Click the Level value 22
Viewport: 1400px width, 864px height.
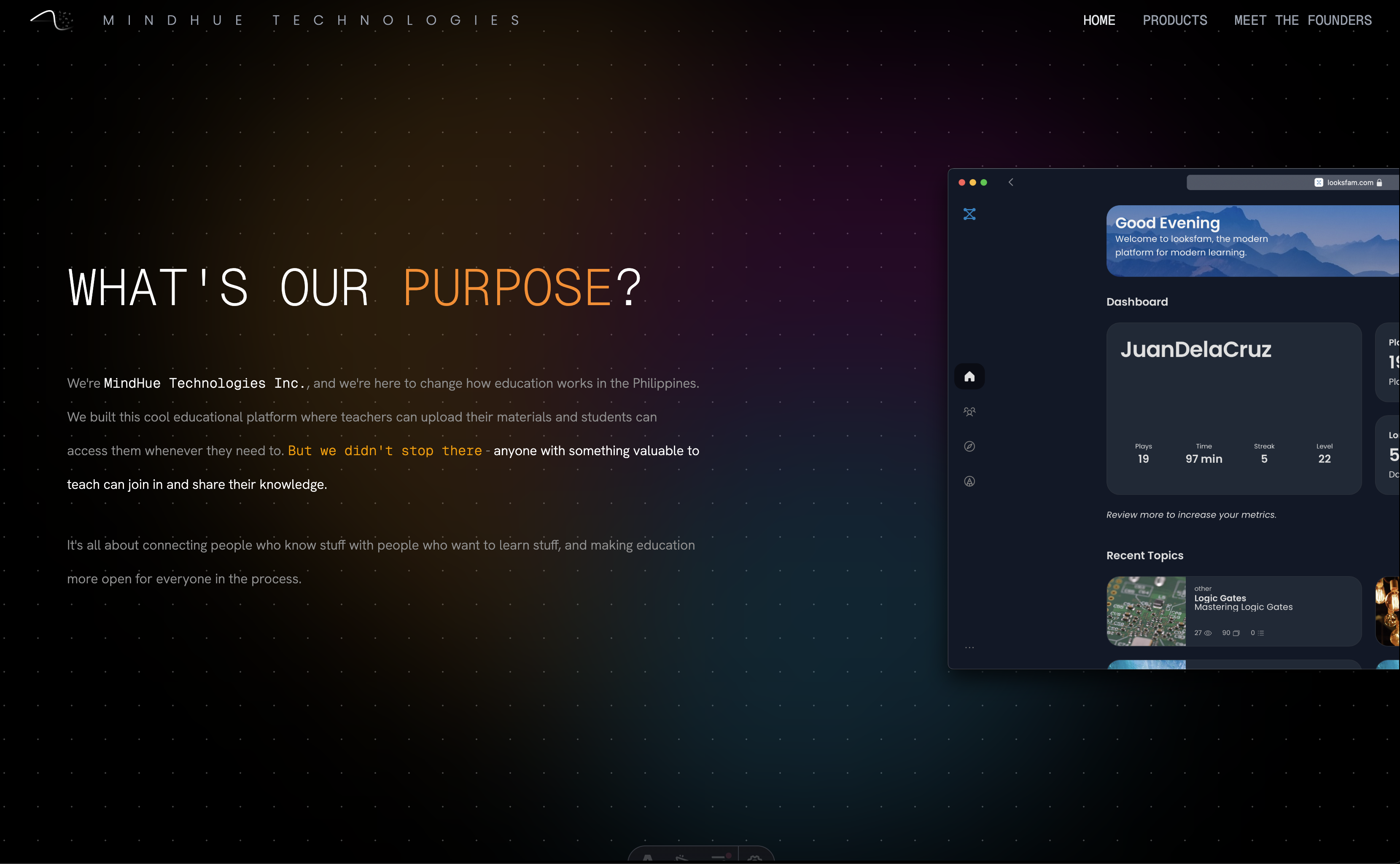pyautogui.click(x=1325, y=459)
